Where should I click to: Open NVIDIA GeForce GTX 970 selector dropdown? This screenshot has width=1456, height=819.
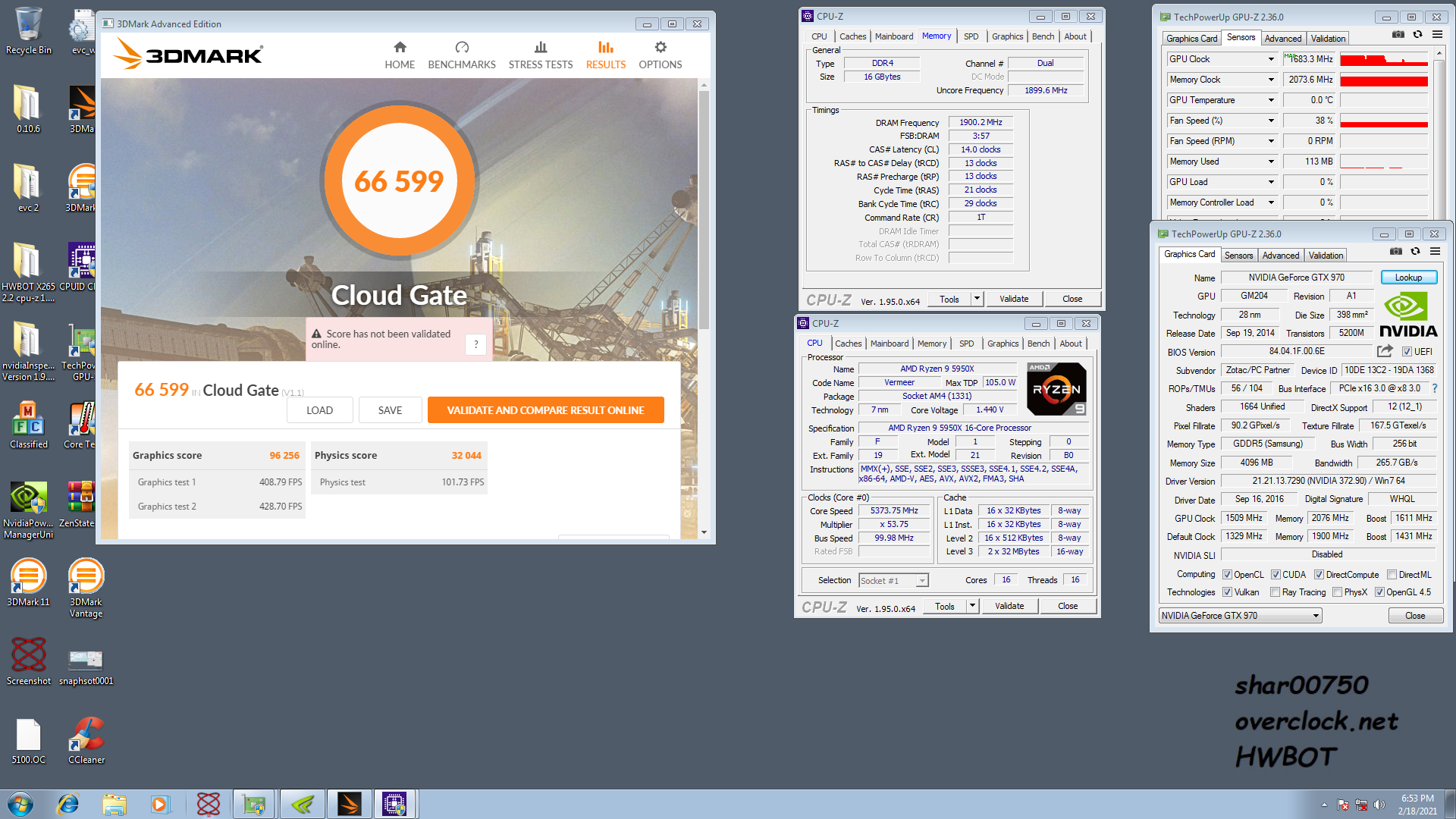[1241, 616]
